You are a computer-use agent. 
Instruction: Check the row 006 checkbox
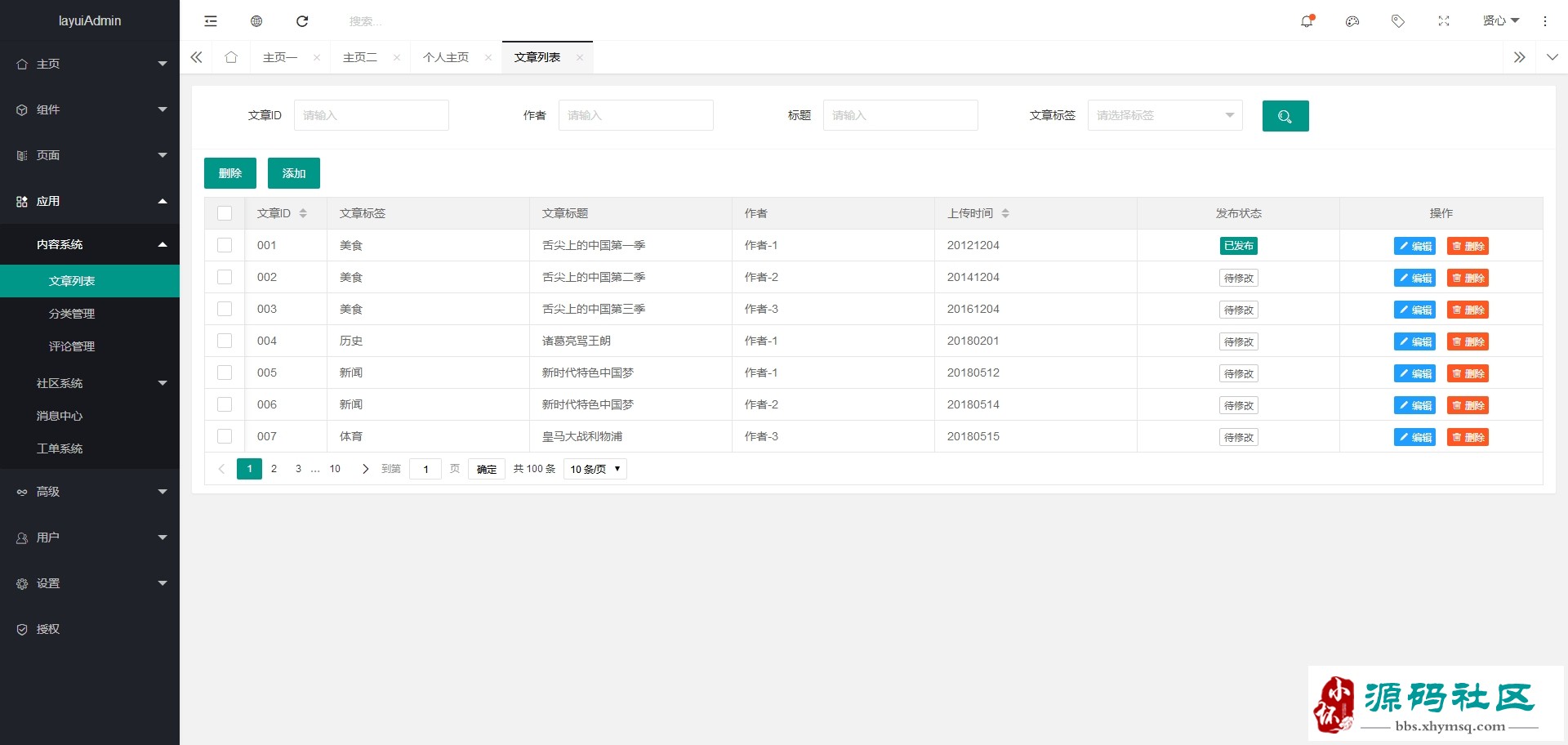pos(225,404)
